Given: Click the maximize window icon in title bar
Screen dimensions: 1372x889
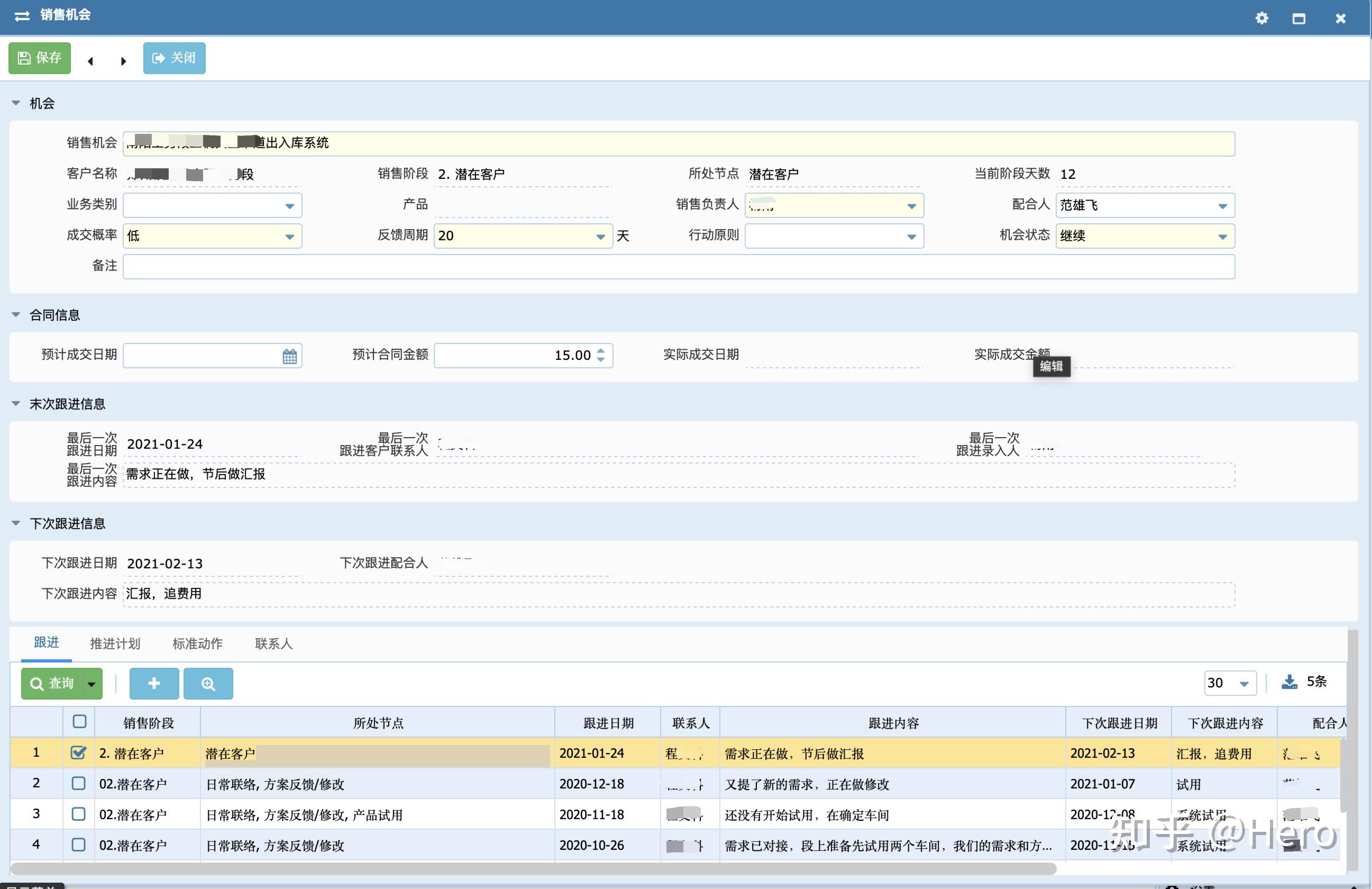Looking at the screenshot, I should click(x=1298, y=19).
